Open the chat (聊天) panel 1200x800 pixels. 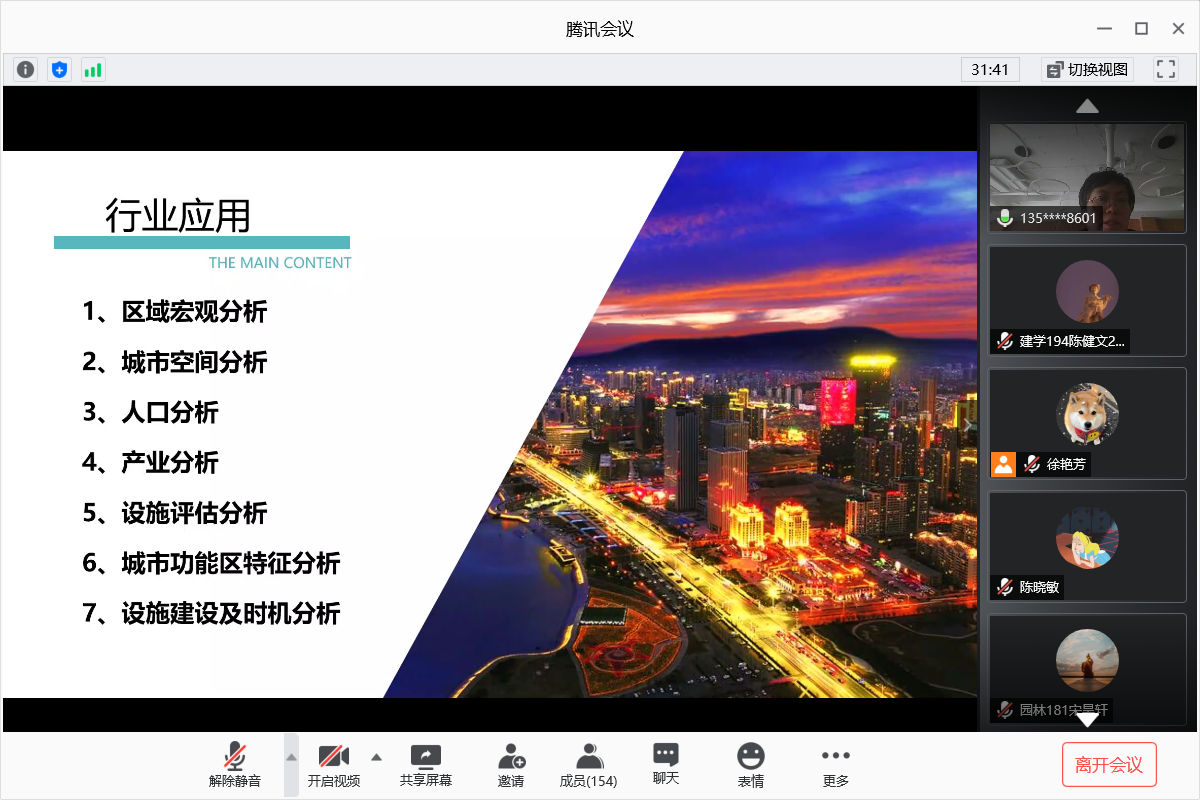pyautogui.click(x=666, y=765)
